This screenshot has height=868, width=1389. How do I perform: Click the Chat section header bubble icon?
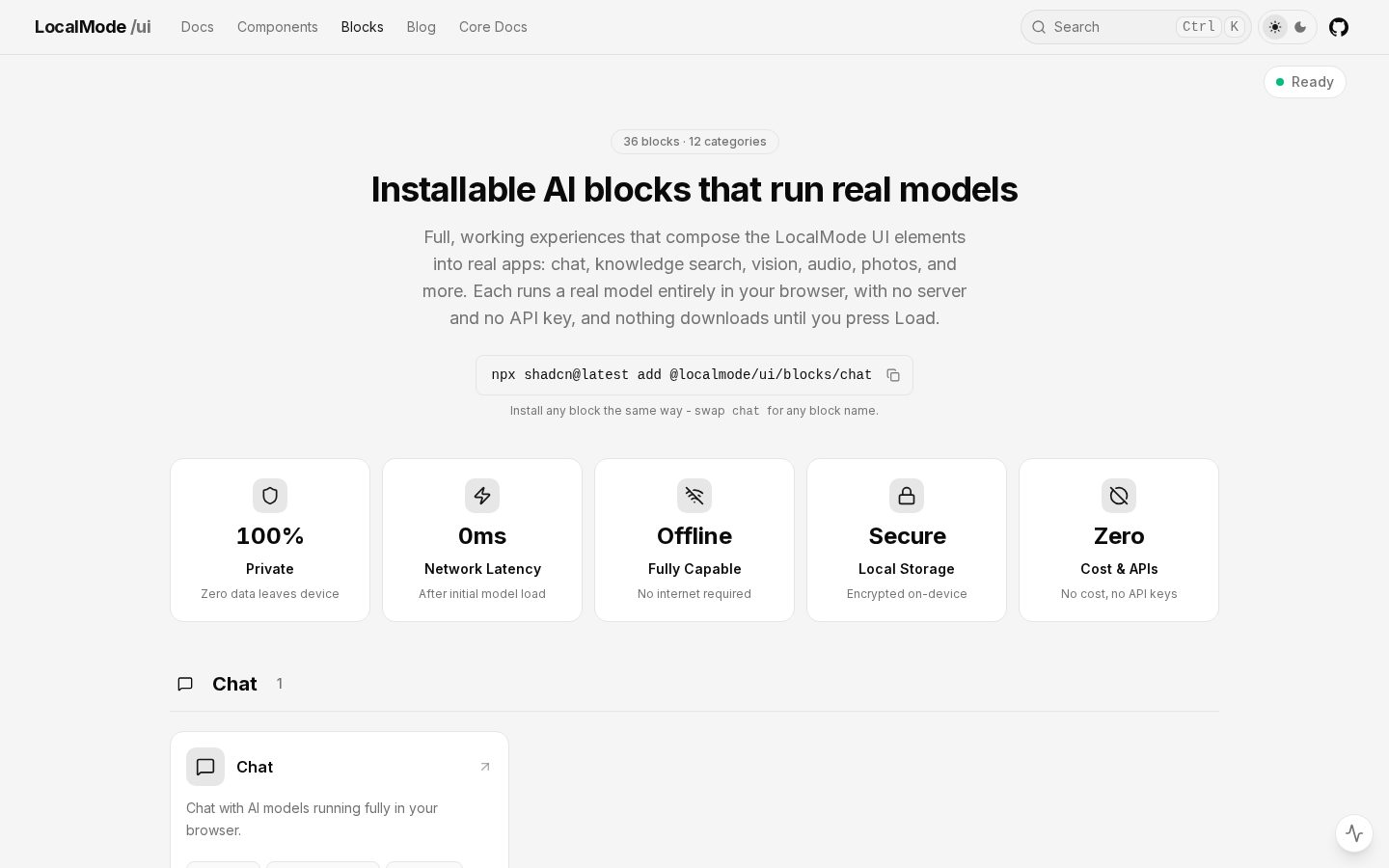pyautogui.click(x=185, y=684)
